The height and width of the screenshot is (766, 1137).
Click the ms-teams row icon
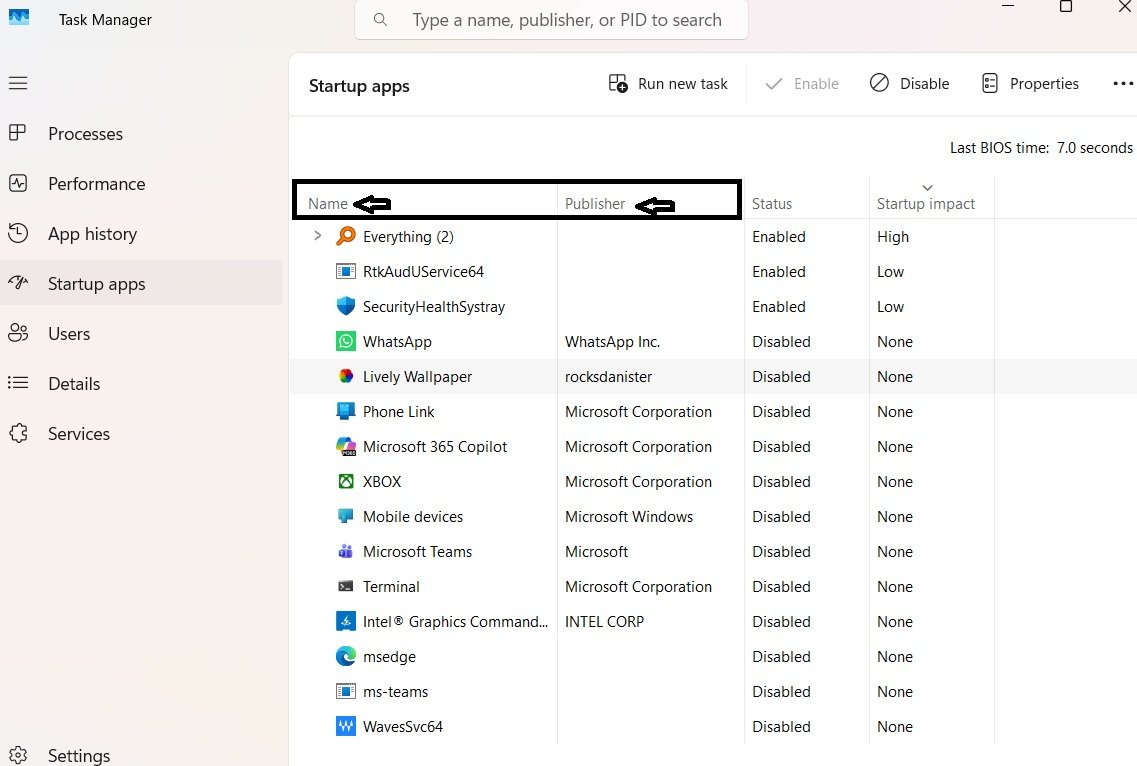tap(346, 691)
